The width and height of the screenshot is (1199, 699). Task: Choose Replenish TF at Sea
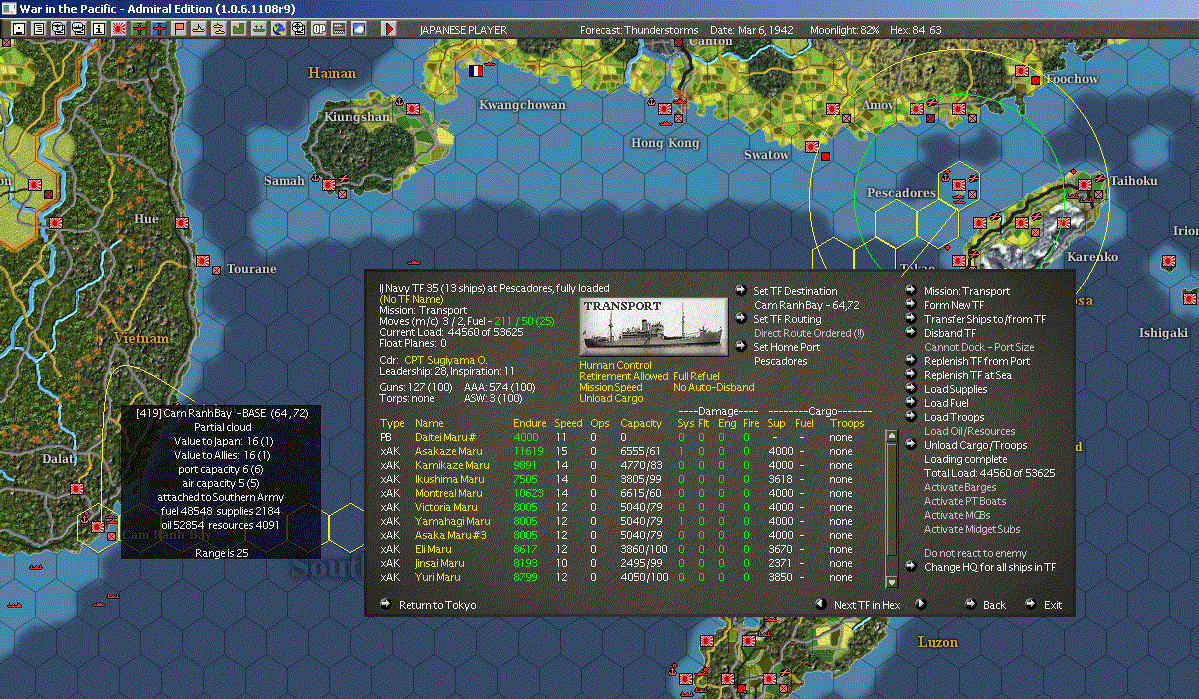point(967,375)
